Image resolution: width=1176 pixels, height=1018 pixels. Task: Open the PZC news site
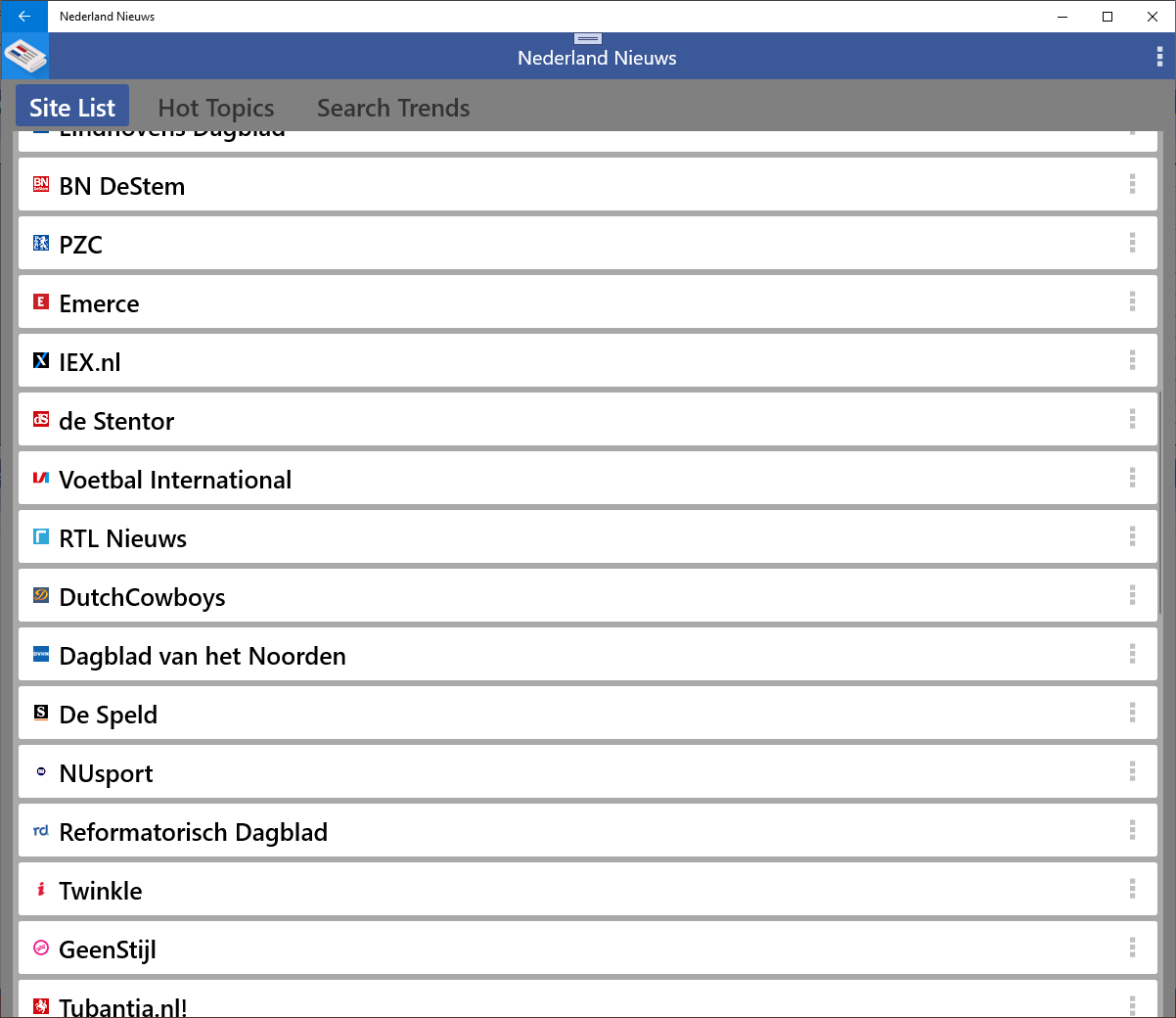588,243
